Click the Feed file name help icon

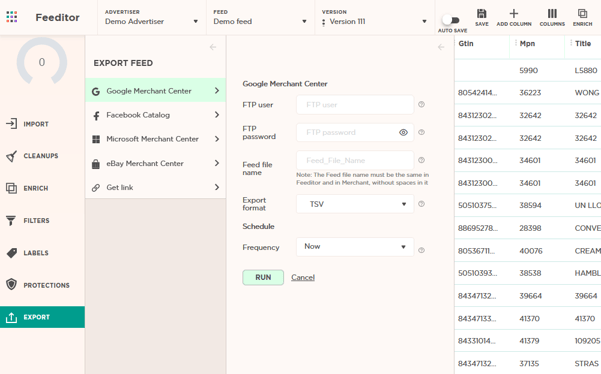coord(421,160)
